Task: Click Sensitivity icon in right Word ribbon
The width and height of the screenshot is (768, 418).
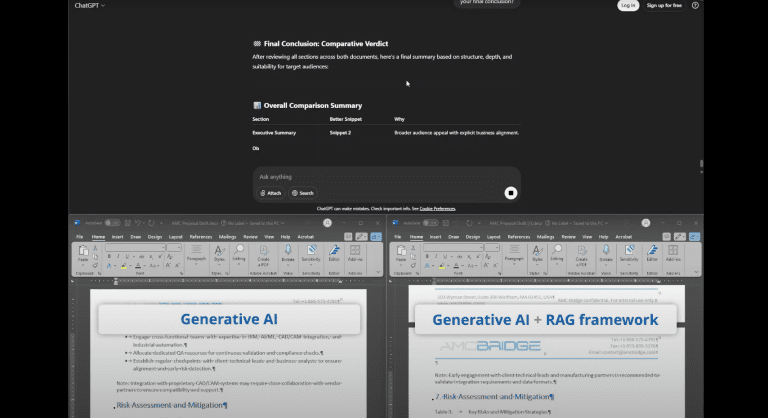Action: (627, 251)
